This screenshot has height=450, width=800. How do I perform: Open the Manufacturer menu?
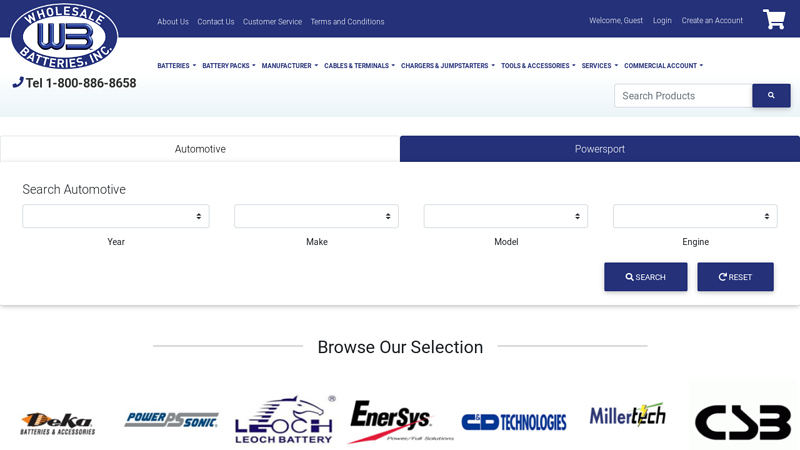(x=290, y=66)
